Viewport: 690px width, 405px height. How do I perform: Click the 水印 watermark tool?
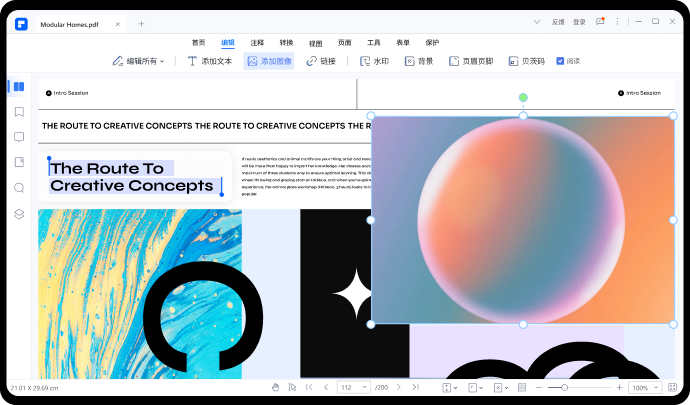374,61
